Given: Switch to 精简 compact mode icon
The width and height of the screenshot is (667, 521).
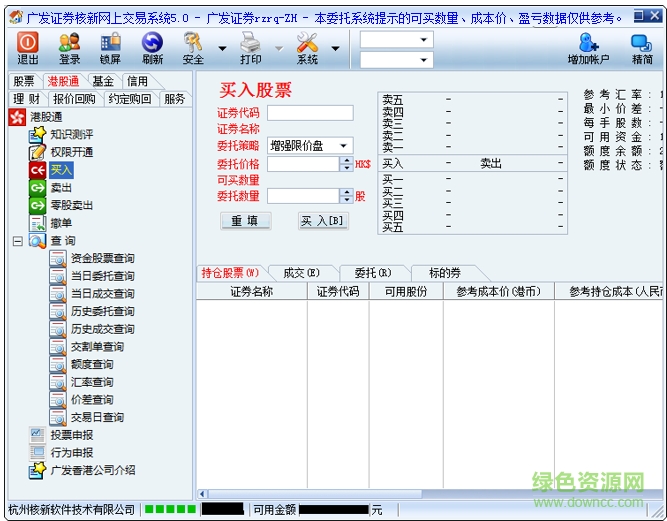Looking at the screenshot, I should (x=642, y=48).
